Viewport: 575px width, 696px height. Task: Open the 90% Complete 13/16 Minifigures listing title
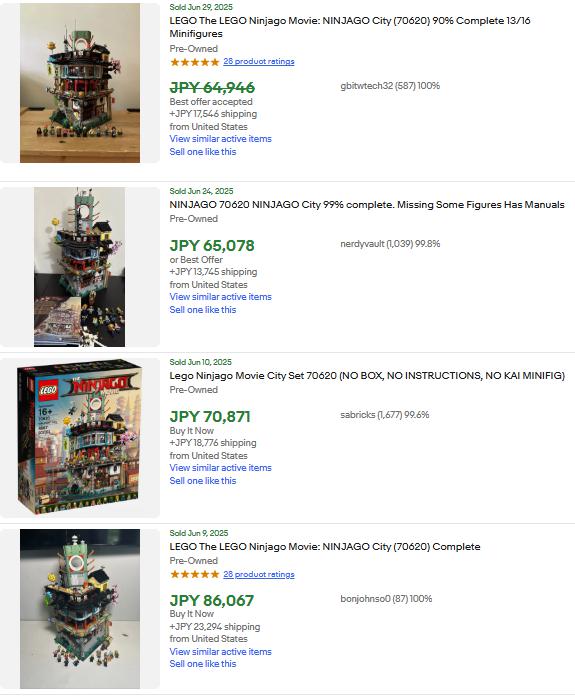tap(350, 27)
